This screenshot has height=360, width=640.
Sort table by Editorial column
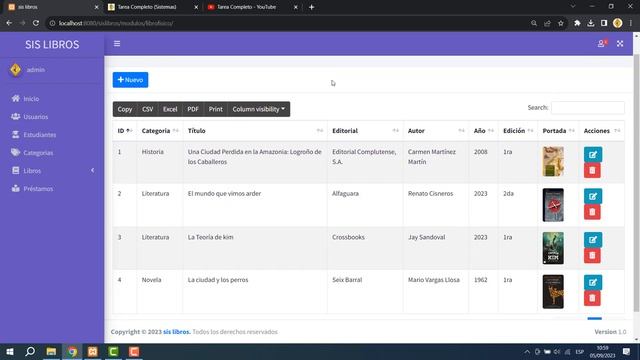point(365,131)
